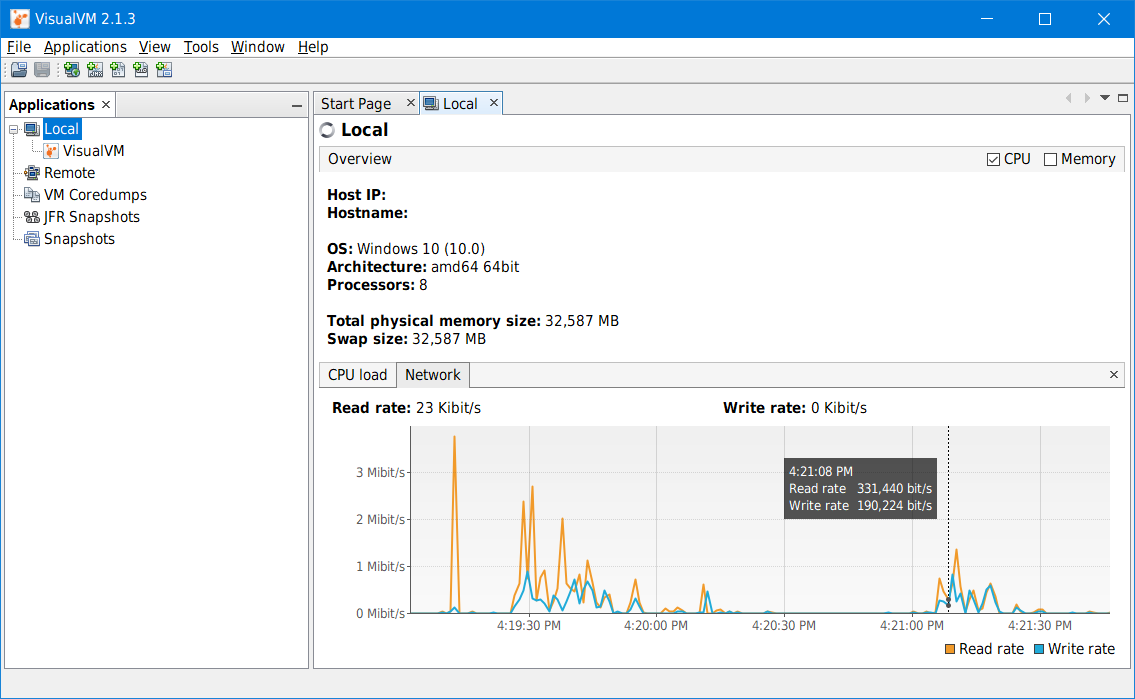Switch to the CPU load tab
1135x699 pixels.
pyautogui.click(x=358, y=375)
